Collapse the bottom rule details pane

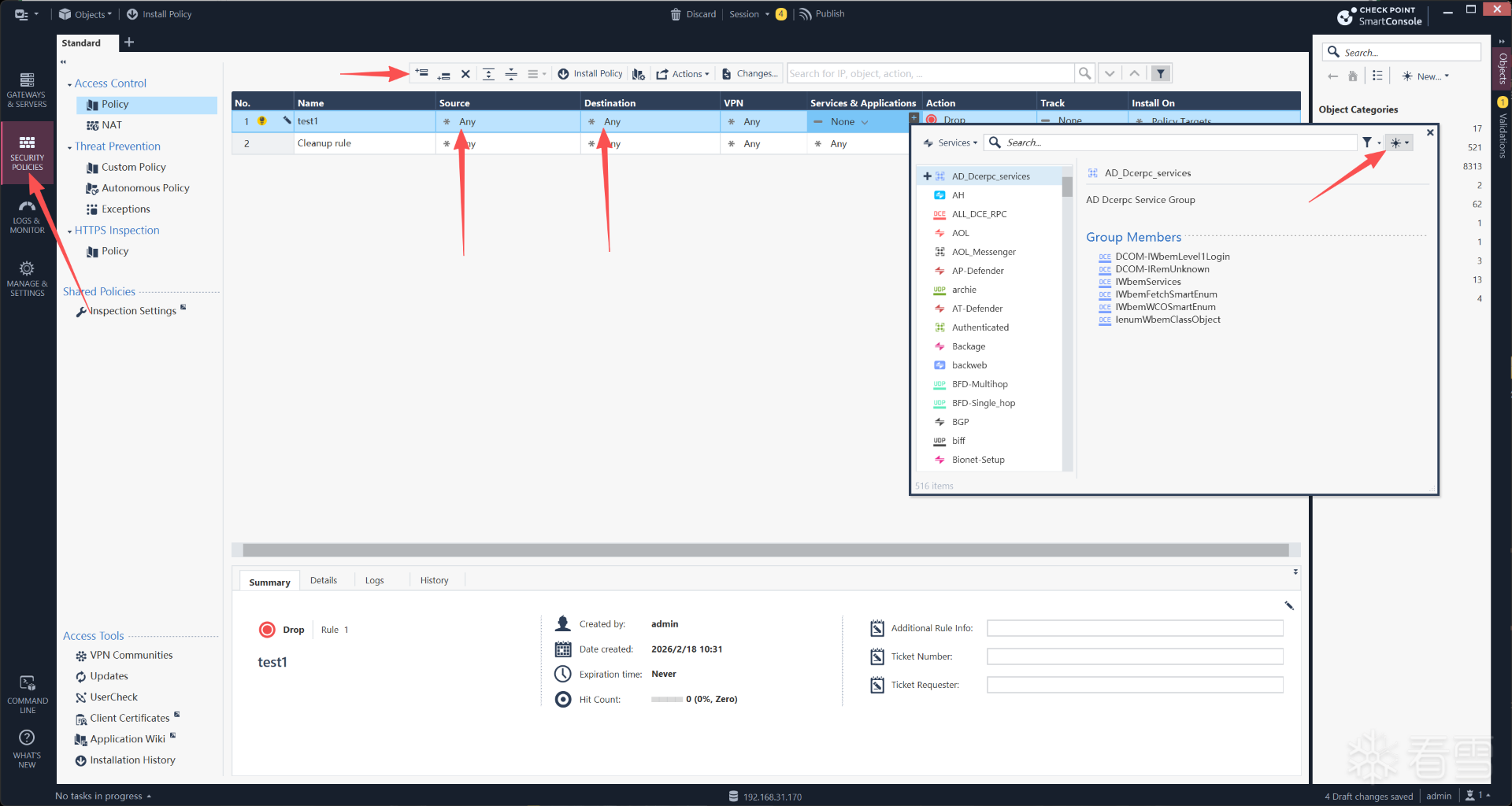[x=1295, y=571]
